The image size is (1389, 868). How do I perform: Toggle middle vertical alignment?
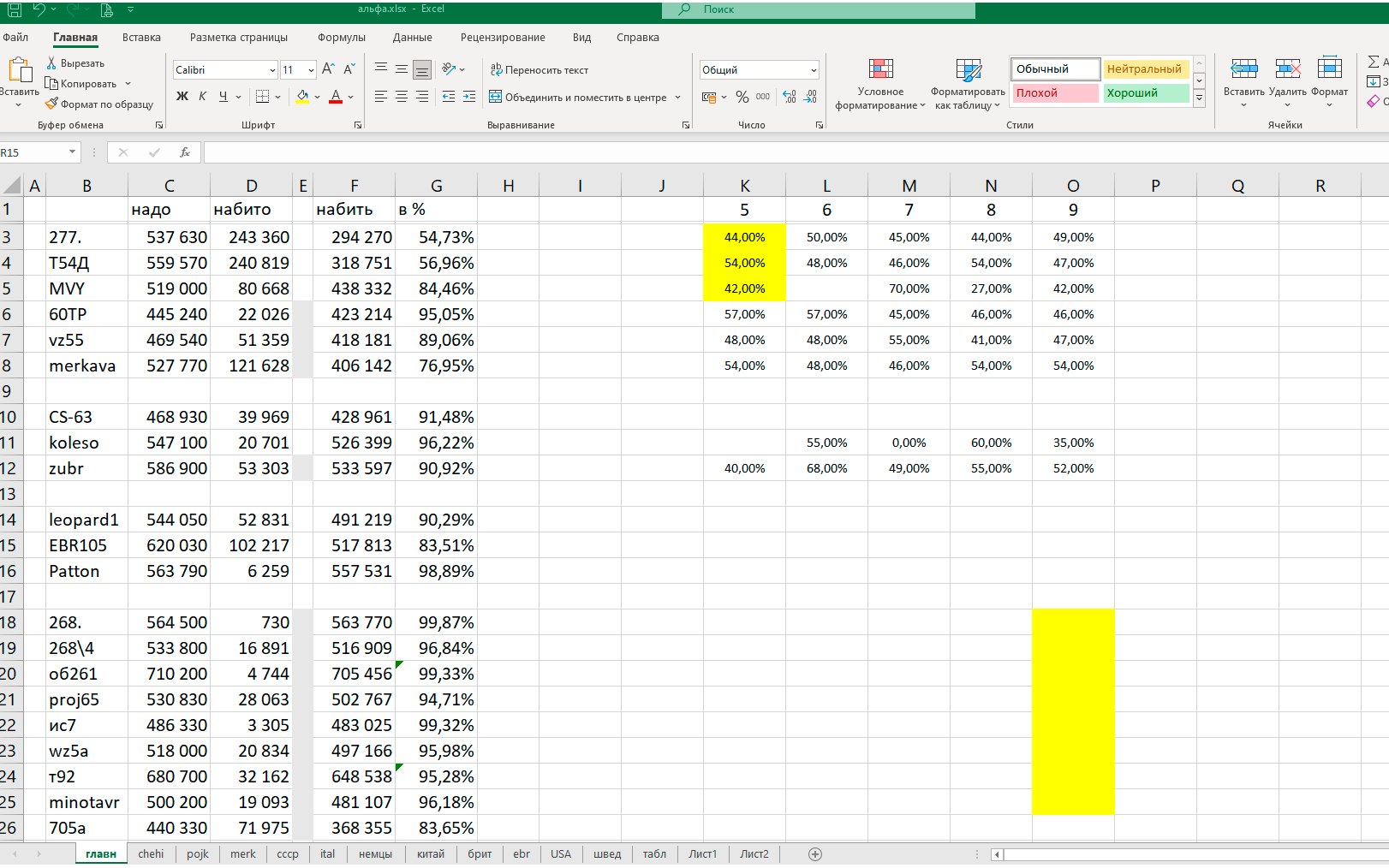[x=402, y=69]
